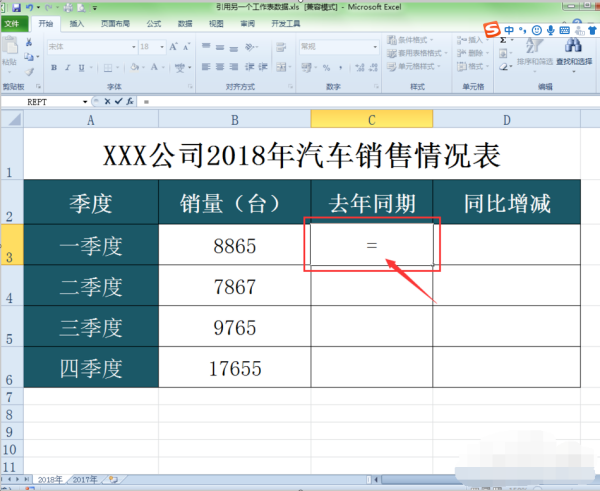Click the enter checkmark in formula bar
The width and height of the screenshot is (600, 491).
(119, 101)
